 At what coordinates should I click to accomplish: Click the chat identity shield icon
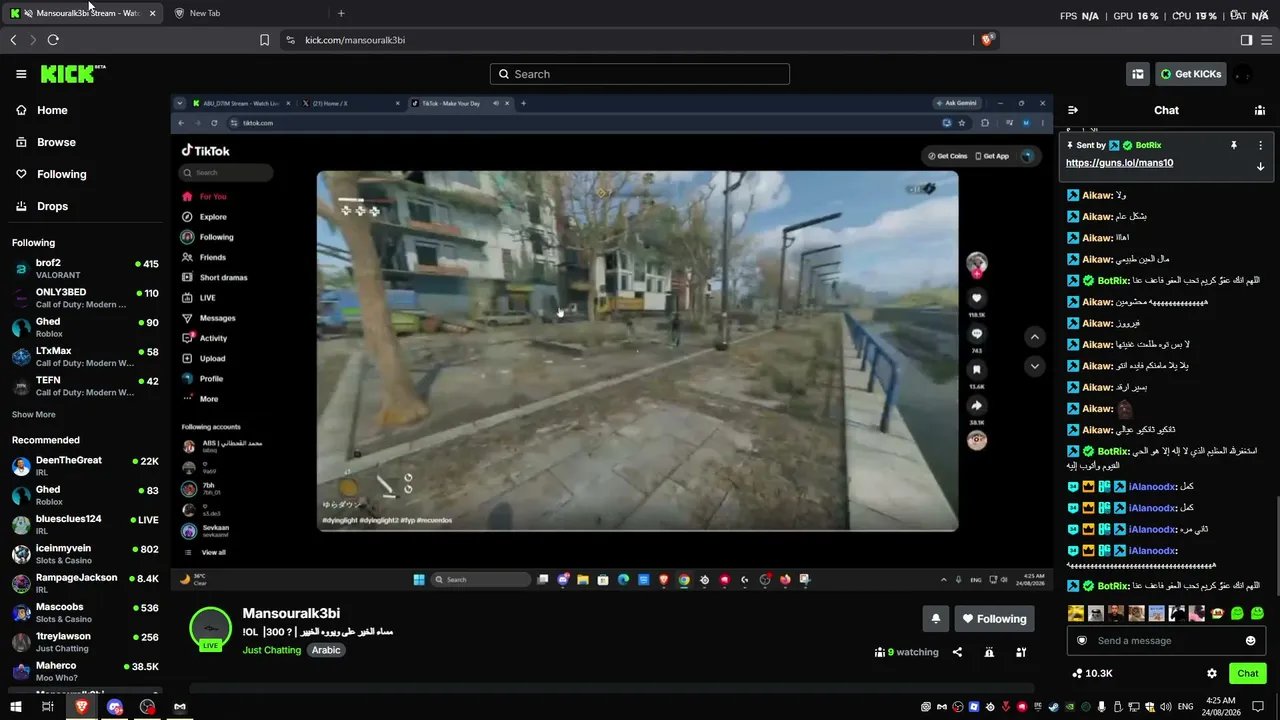click(x=1082, y=641)
